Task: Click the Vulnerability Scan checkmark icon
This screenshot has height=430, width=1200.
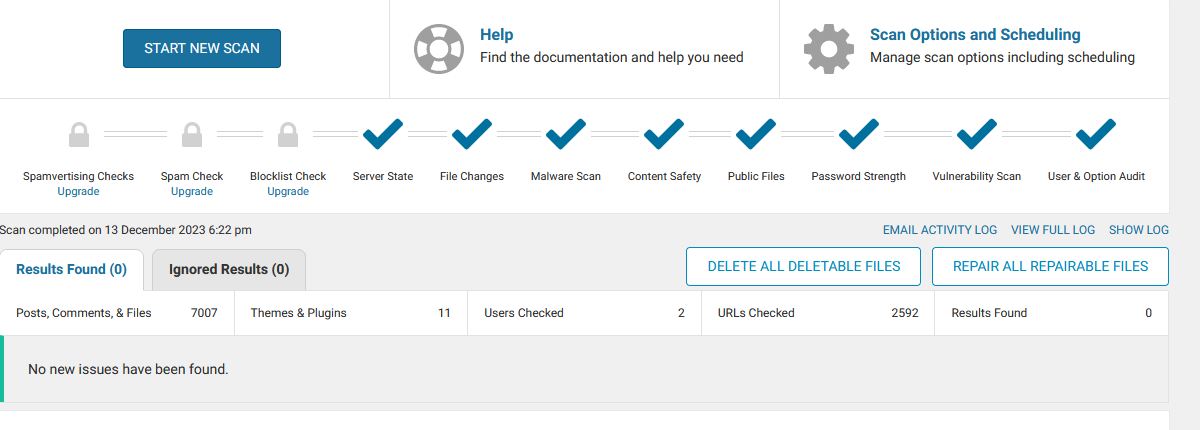Action: click(x=977, y=132)
